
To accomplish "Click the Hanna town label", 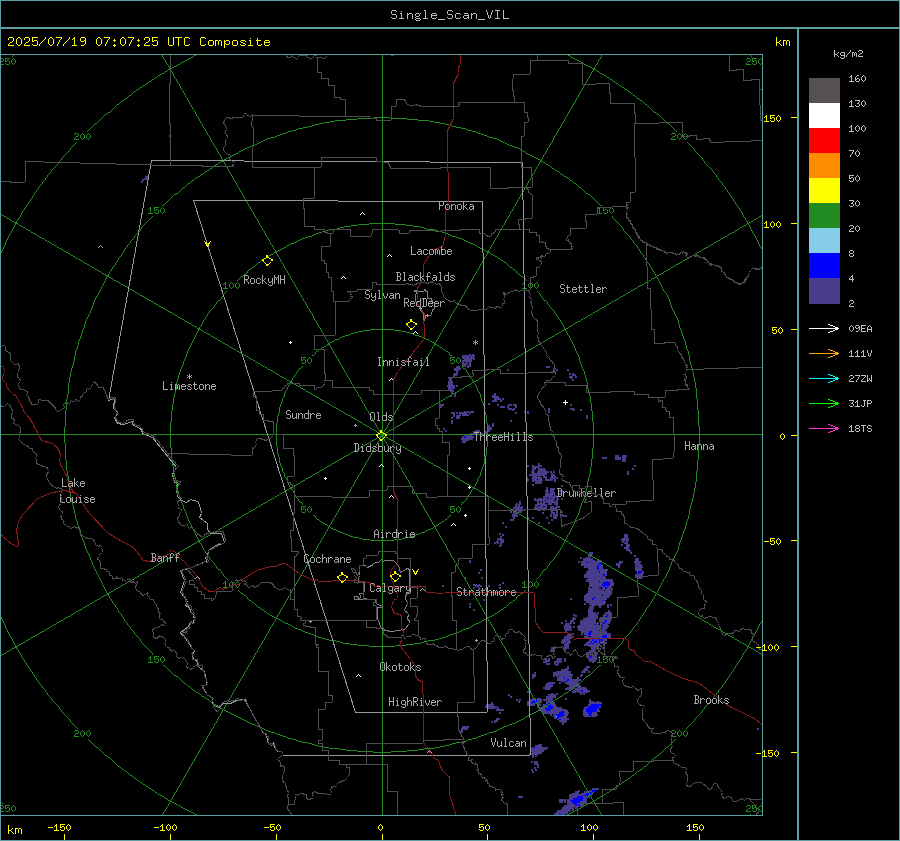I will [x=699, y=446].
